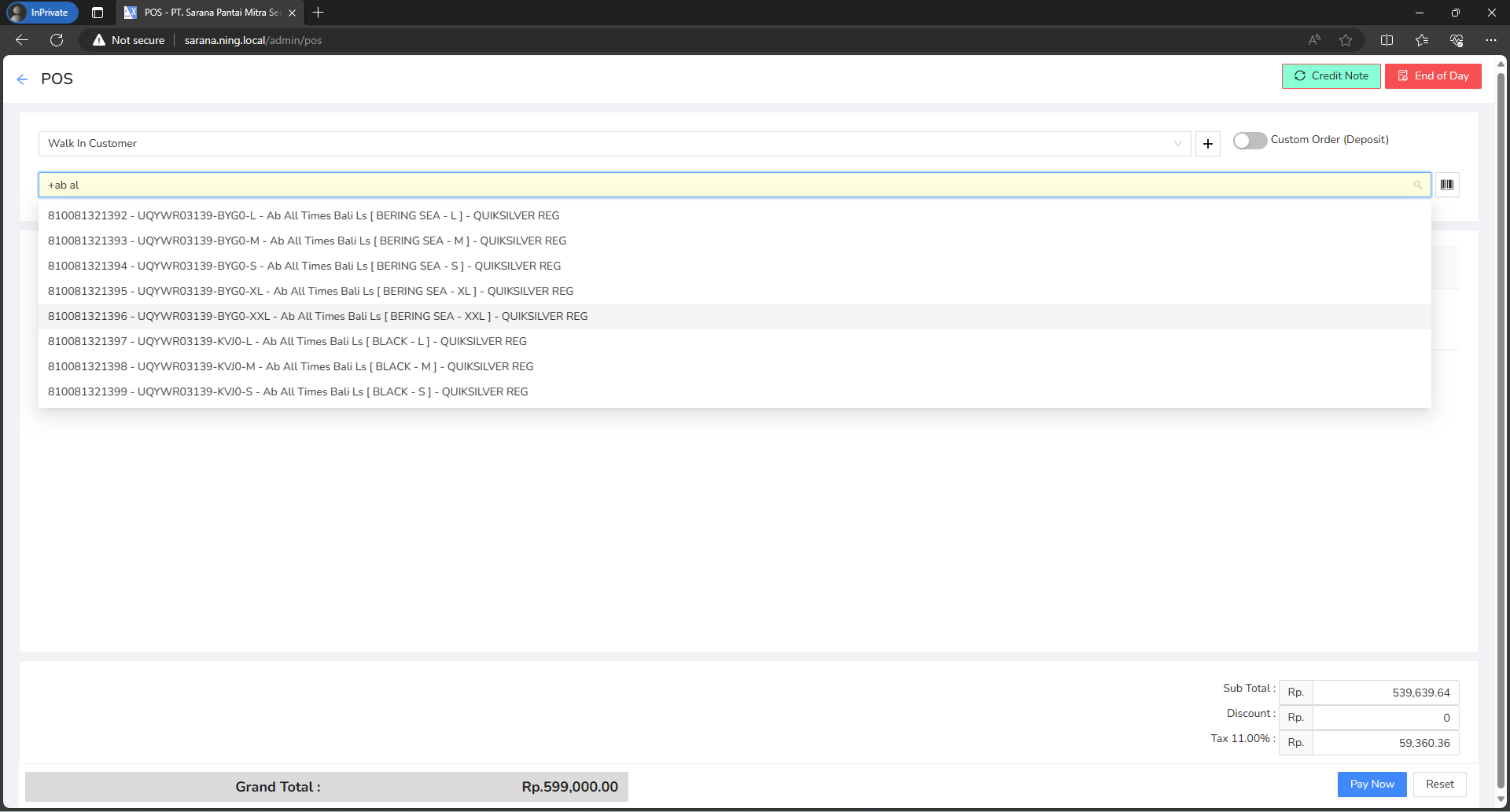Minimize the browser window
Image resolution: width=1510 pixels, height=812 pixels.
[1419, 13]
